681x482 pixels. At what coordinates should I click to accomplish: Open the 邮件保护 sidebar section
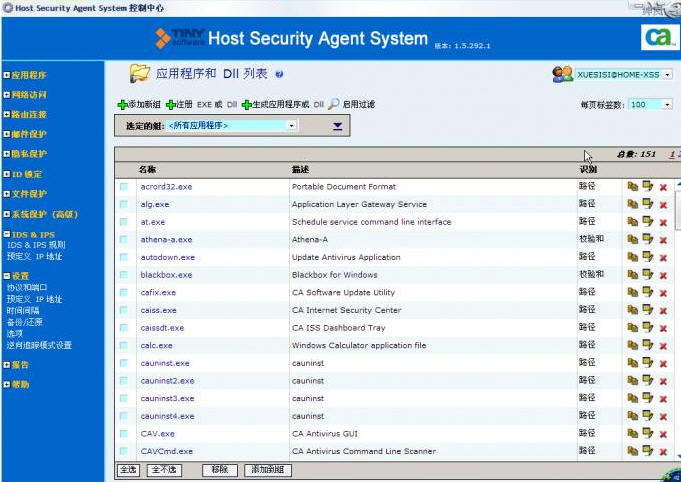[x=29, y=134]
